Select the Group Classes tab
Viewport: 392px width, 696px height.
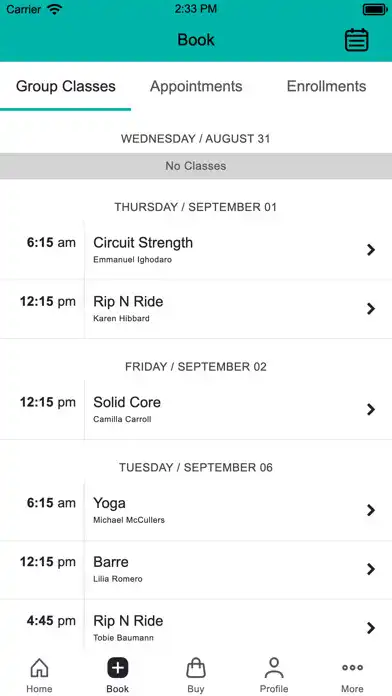[x=66, y=86]
